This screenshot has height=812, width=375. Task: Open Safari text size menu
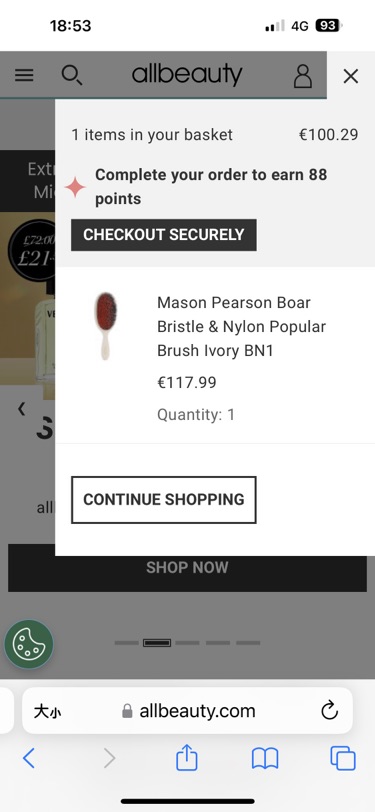47,712
